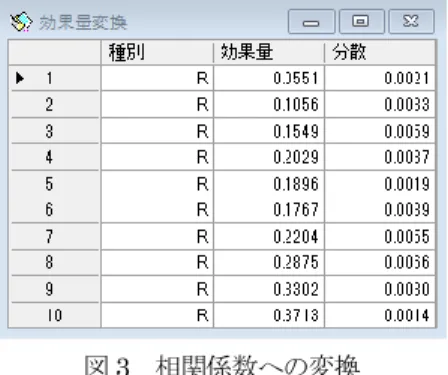Screen dimensions: 448x375
Task: Select row header 10
Action: [55, 315]
